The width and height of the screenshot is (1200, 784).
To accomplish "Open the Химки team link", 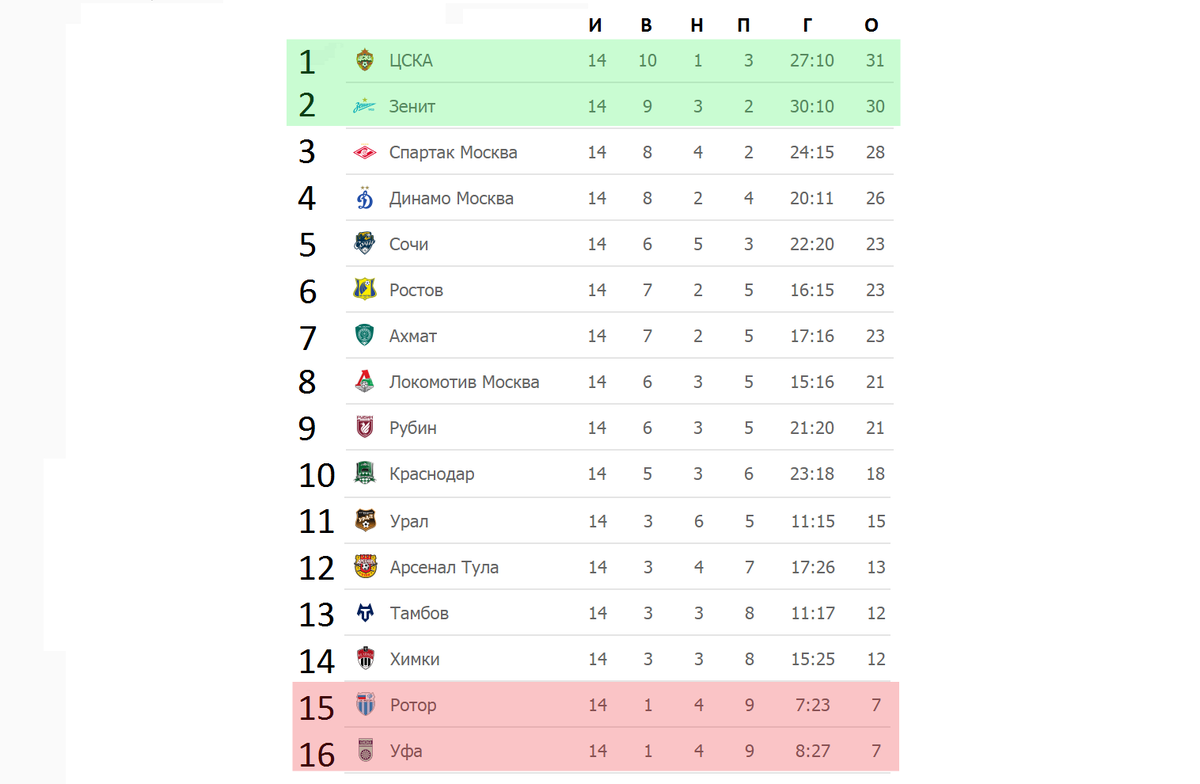I will (x=414, y=659).
